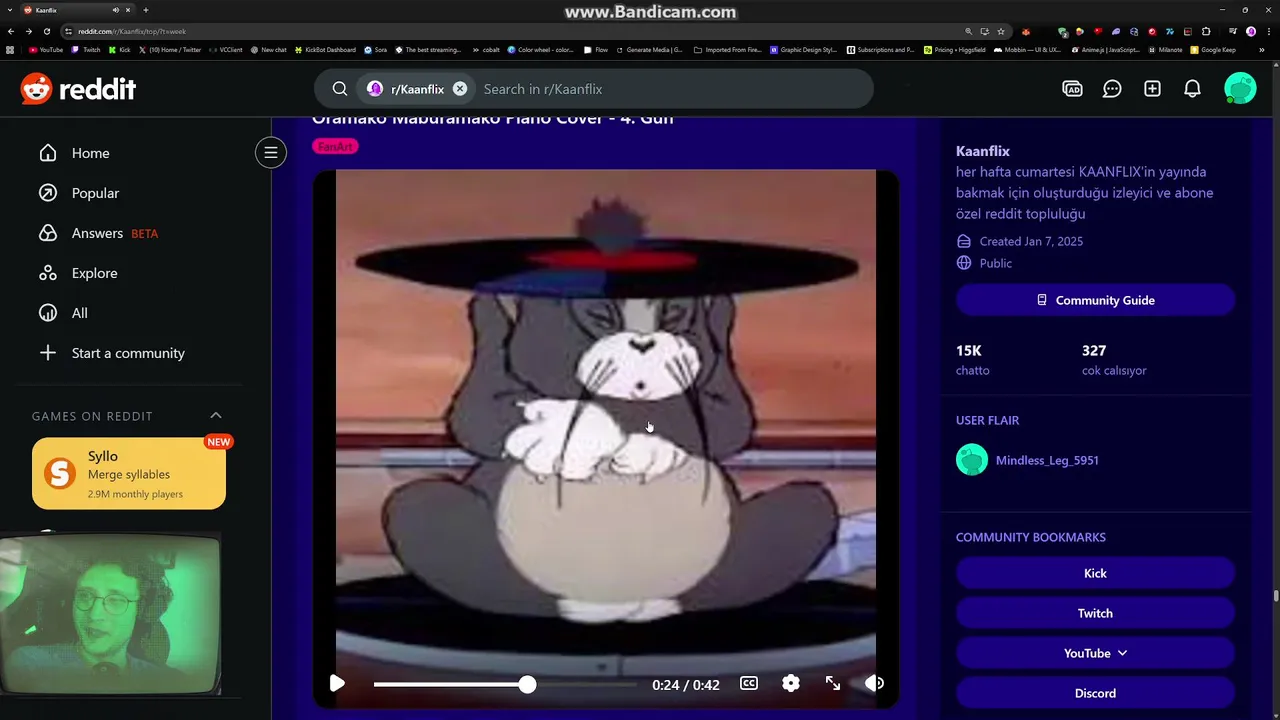Image resolution: width=1280 pixels, height=720 pixels.
Task: Open Mindless_Leg_5951 user flair
Action: coord(1047,460)
